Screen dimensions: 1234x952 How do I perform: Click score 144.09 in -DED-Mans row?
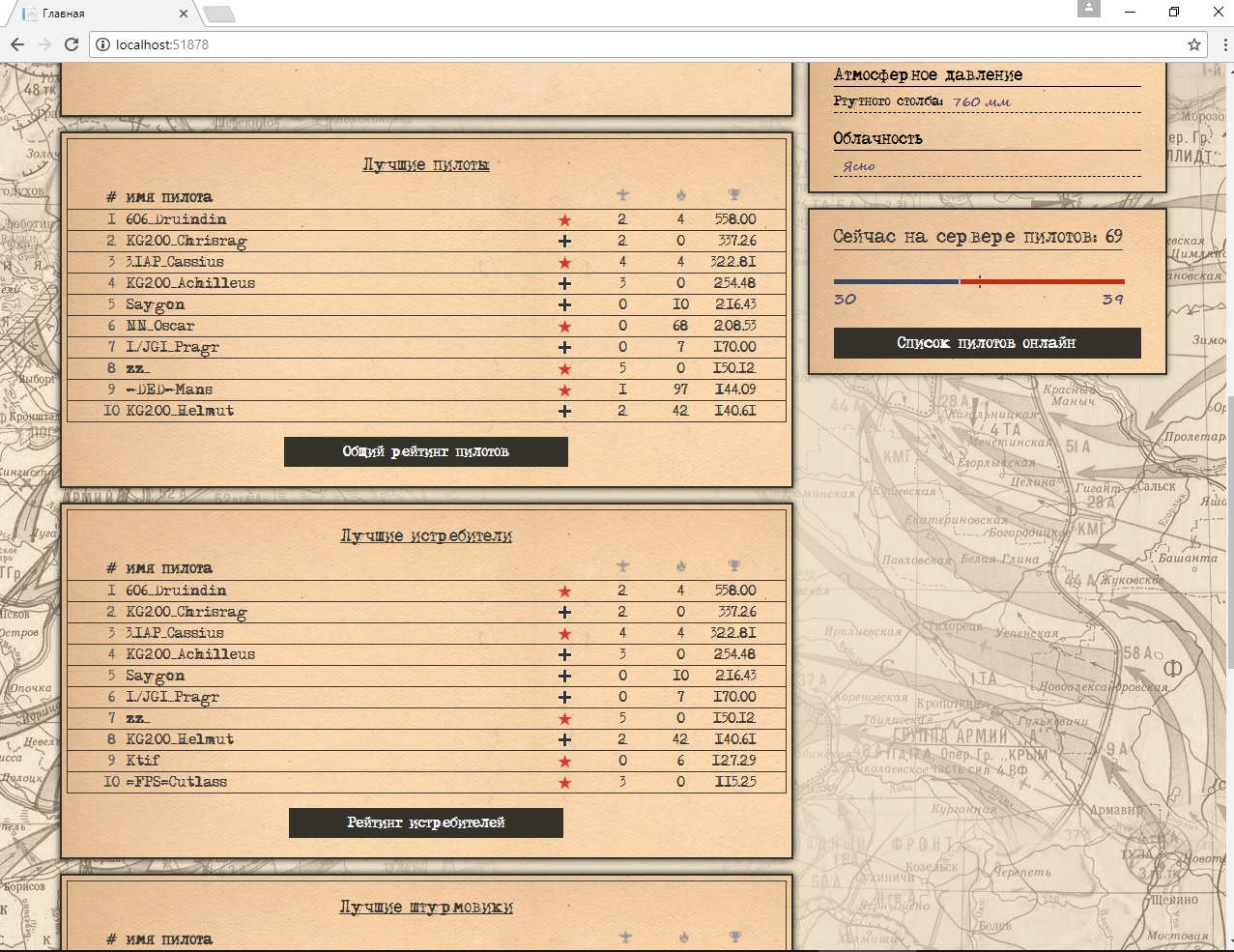click(x=735, y=390)
